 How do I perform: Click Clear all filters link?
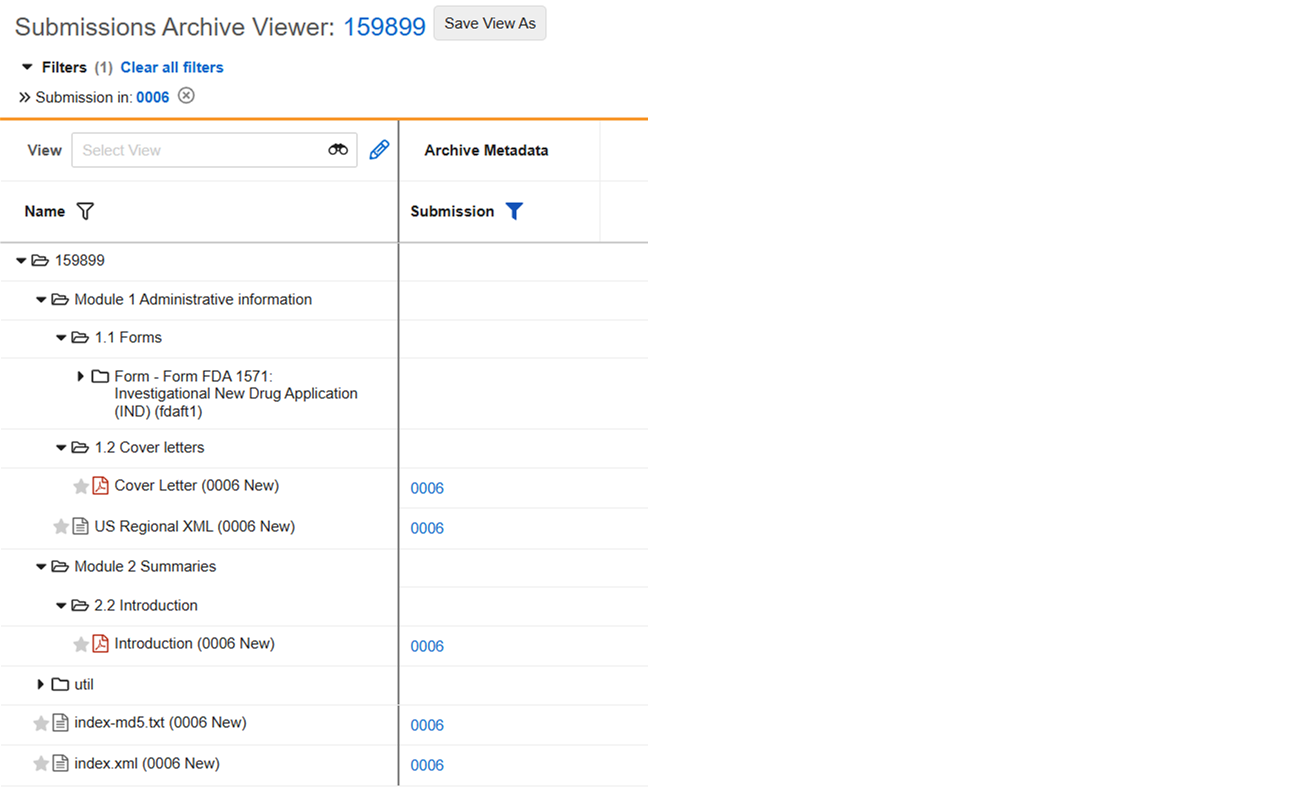(x=172, y=67)
